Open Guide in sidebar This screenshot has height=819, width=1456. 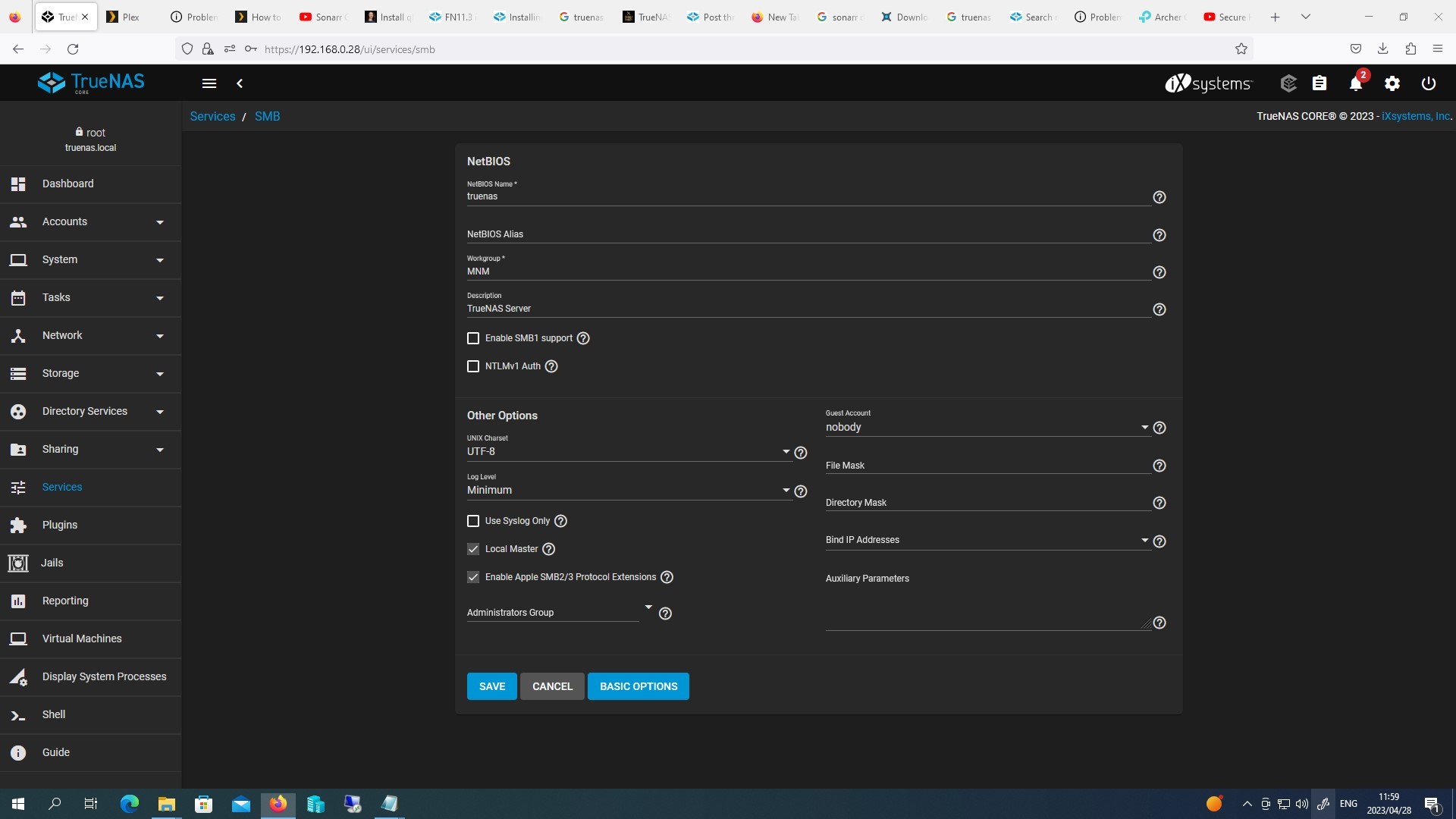(91, 752)
